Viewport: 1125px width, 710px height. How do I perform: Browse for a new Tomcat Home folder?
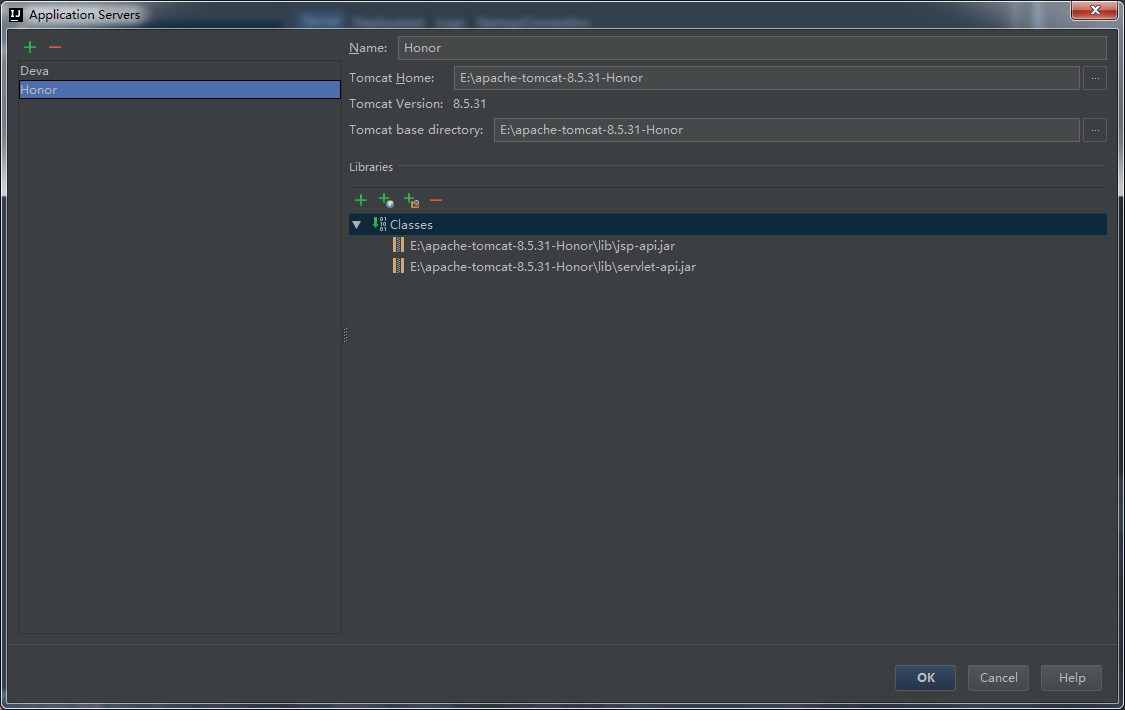1094,77
